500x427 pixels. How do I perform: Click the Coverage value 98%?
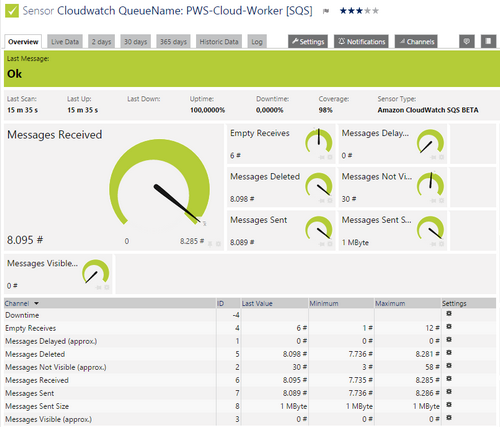(x=325, y=110)
